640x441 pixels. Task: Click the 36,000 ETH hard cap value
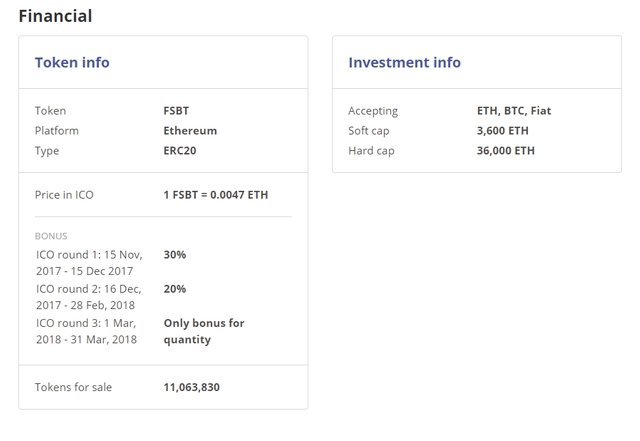(506, 151)
